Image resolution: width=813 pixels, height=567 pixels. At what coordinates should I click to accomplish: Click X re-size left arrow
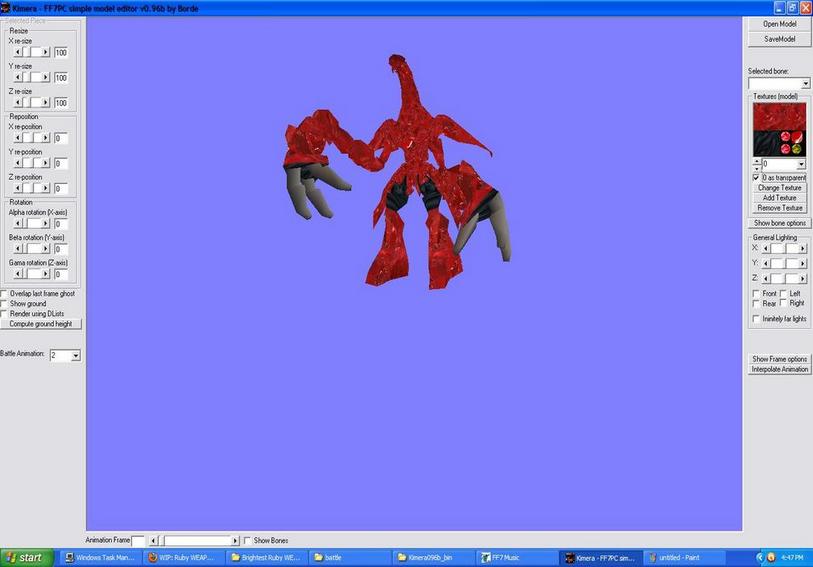18,52
